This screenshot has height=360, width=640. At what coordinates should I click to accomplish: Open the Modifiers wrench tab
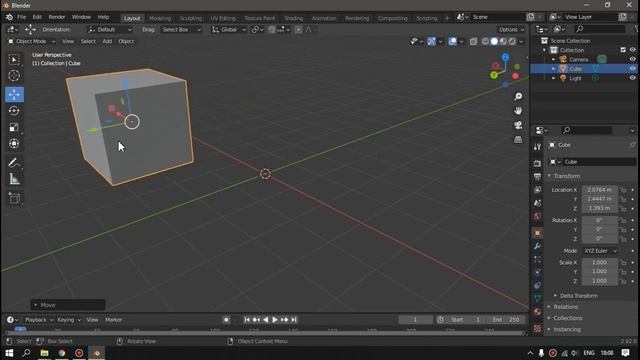[537, 246]
